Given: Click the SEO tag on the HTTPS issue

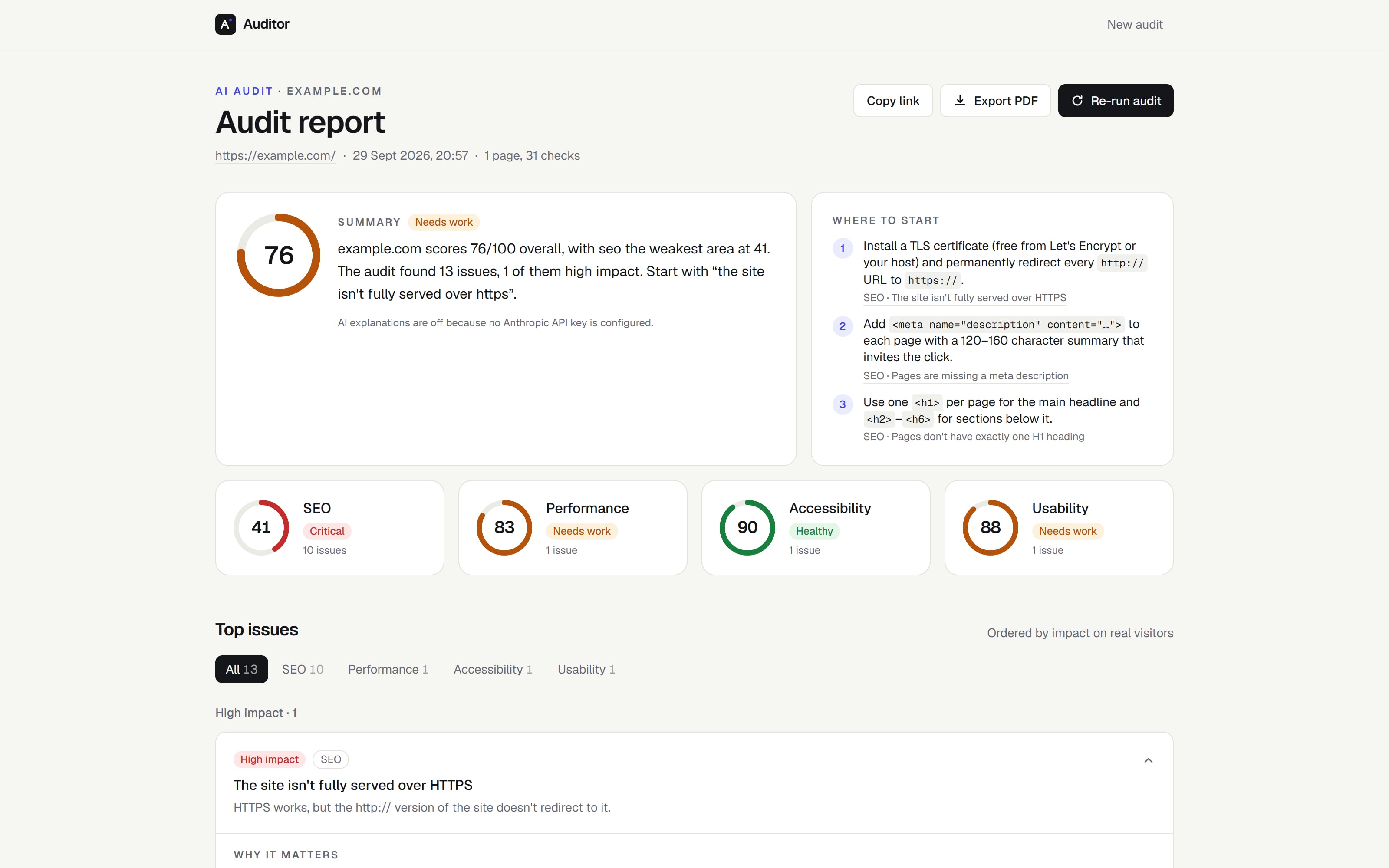Looking at the screenshot, I should coord(331,759).
